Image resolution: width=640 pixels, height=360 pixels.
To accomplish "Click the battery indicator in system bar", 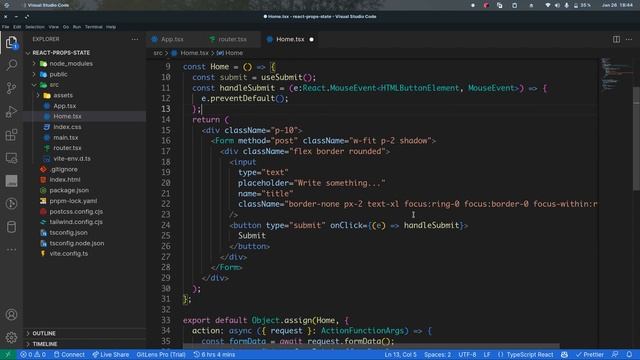I will pyautogui.click(x=582, y=5).
